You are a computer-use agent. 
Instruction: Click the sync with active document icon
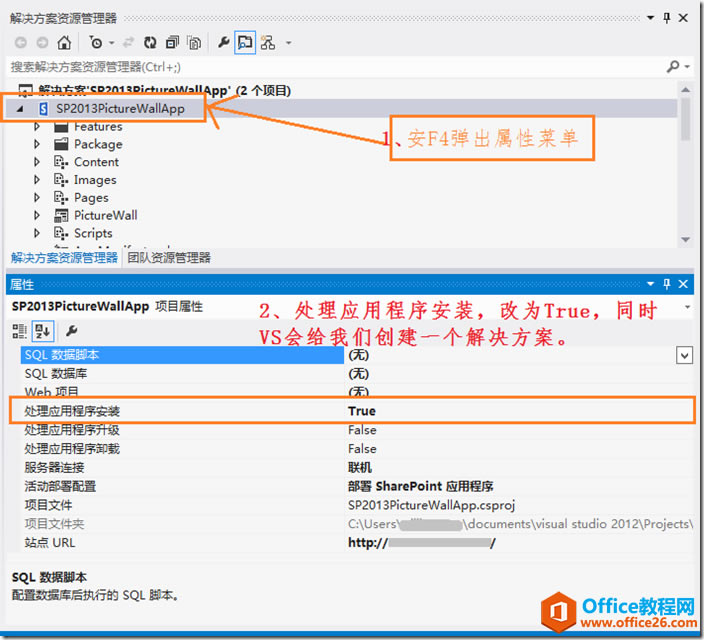[129, 43]
